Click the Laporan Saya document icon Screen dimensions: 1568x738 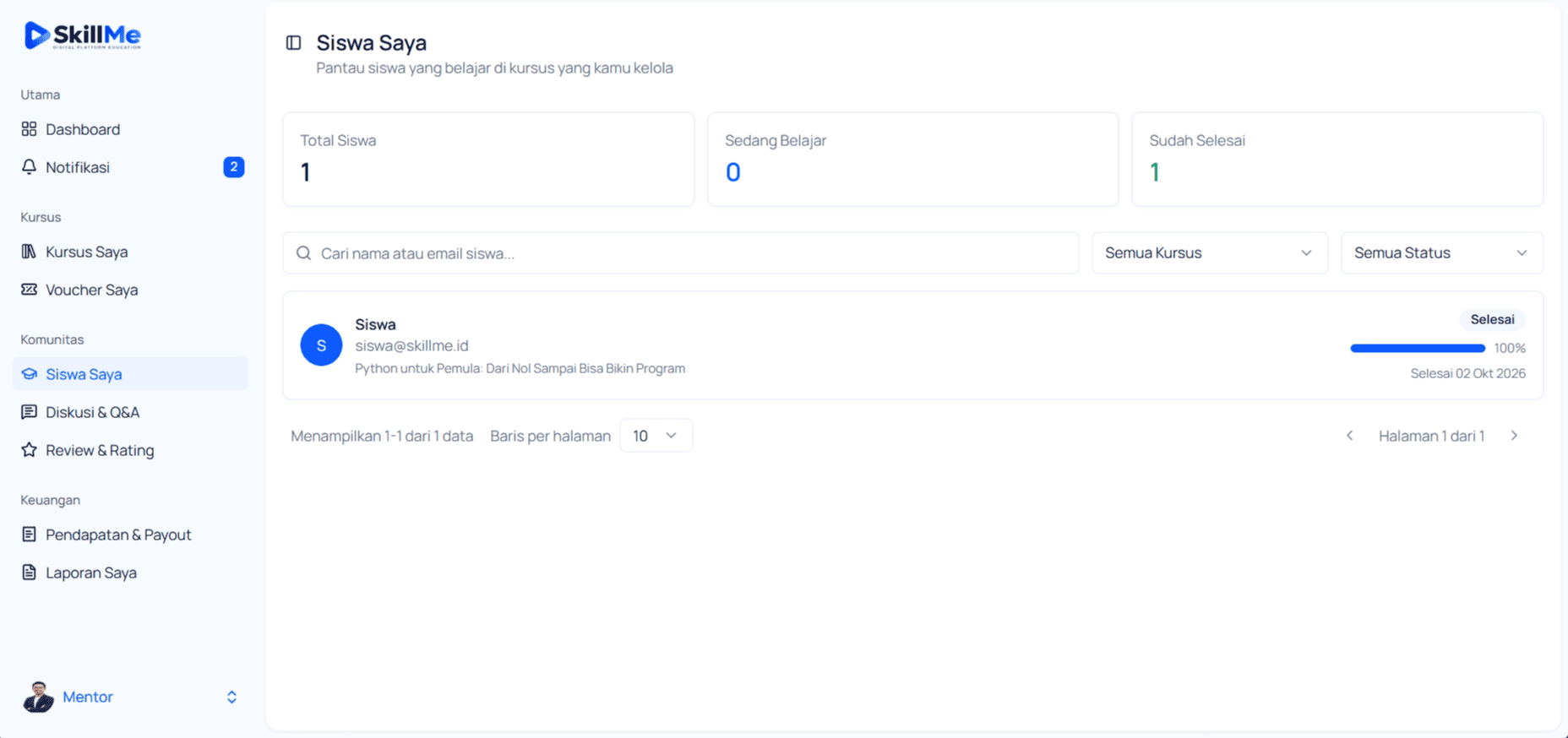pos(29,572)
